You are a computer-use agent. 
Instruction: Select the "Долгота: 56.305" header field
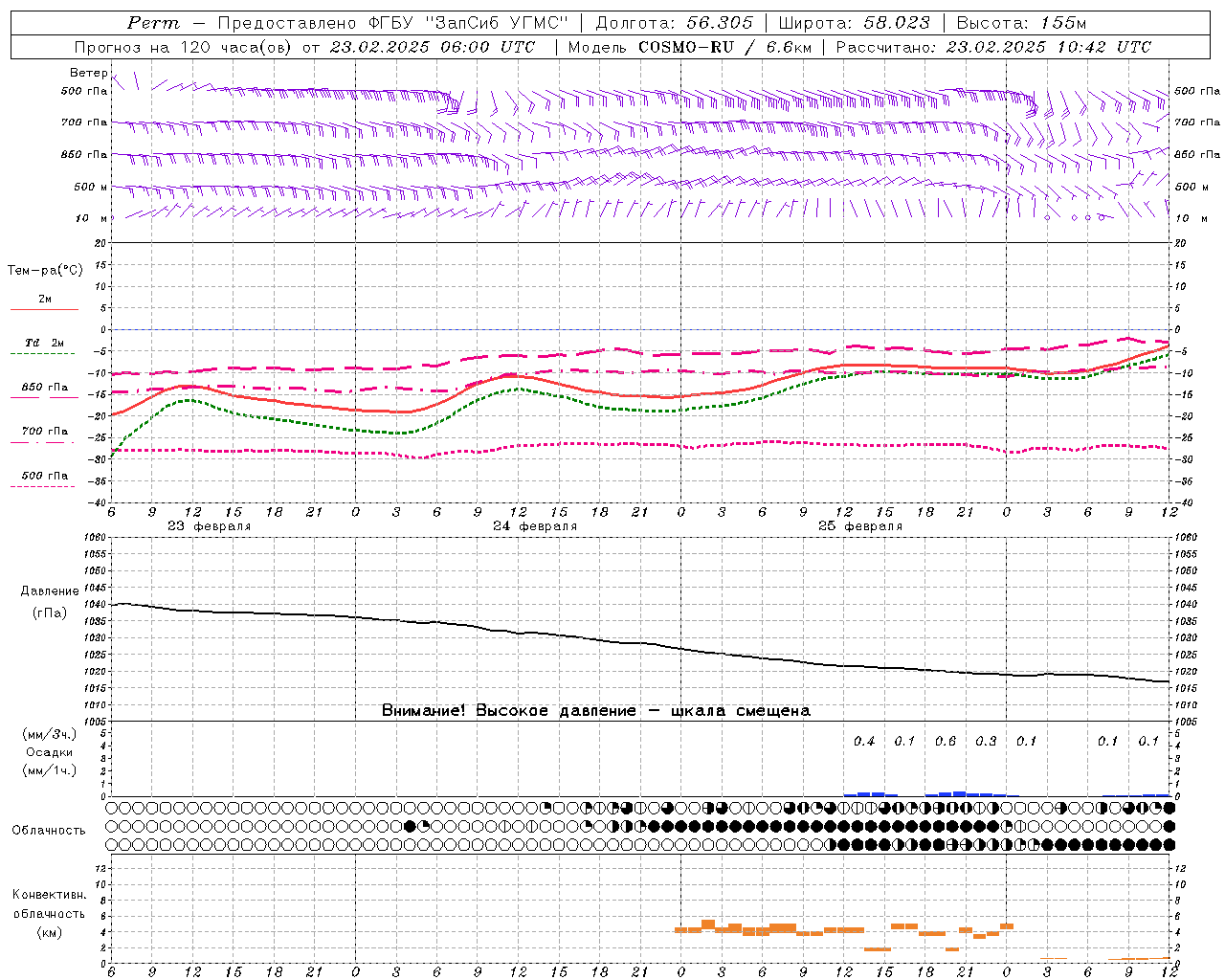point(674,23)
